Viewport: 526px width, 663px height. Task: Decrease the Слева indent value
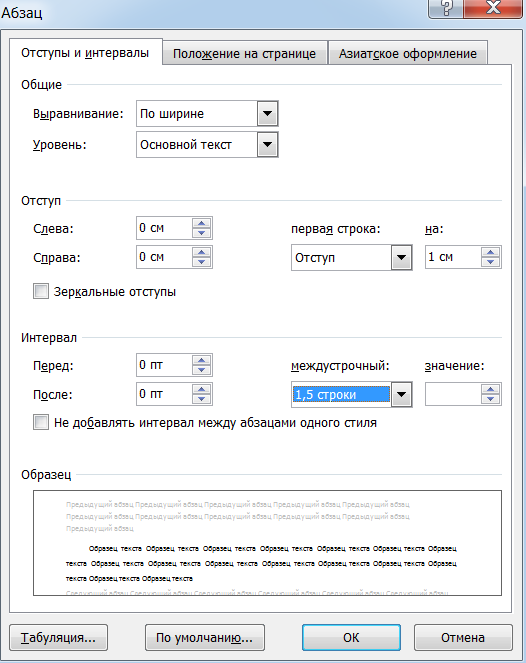point(201,233)
